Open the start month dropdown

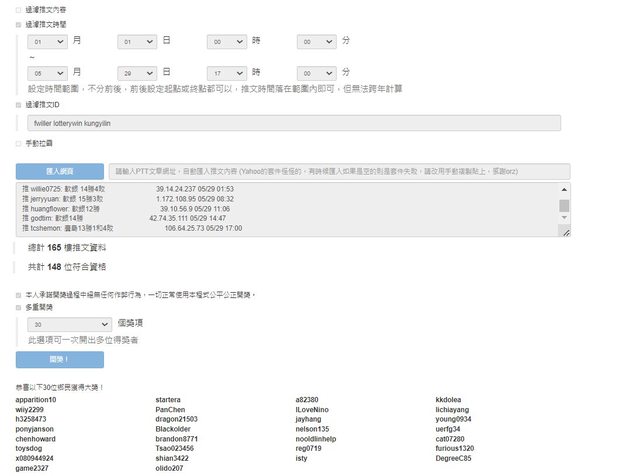(x=48, y=42)
